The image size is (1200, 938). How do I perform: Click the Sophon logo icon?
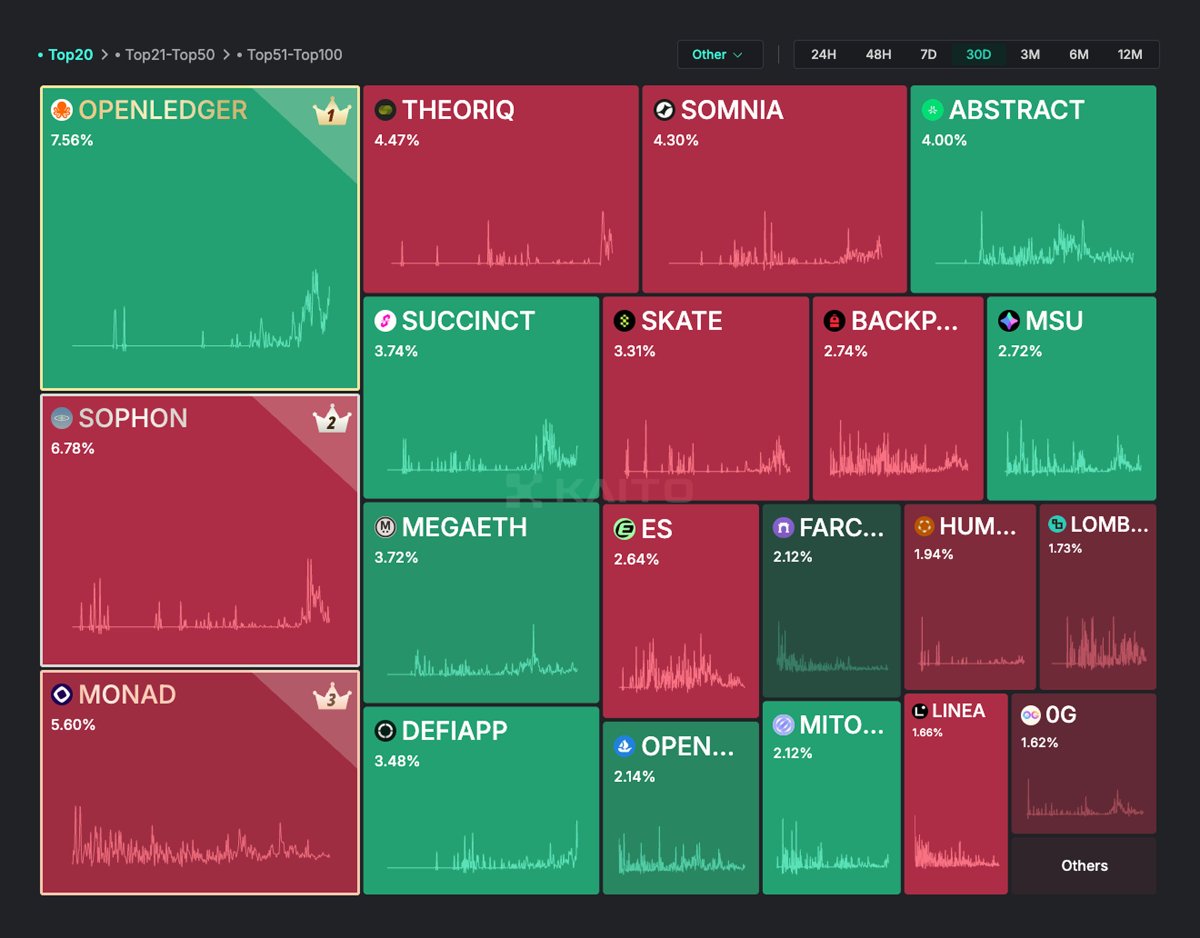(62, 418)
